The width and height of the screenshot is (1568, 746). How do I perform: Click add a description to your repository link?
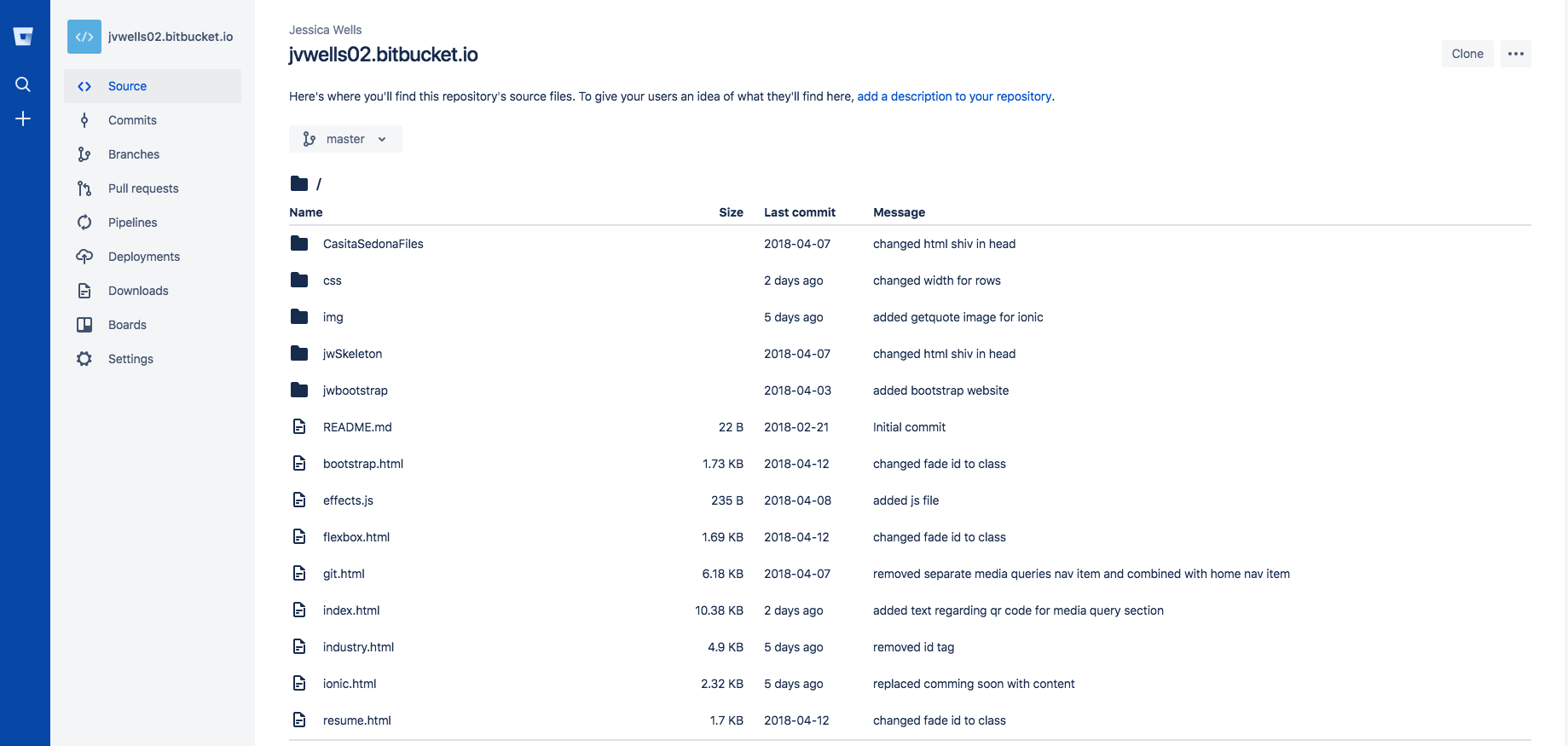pyautogui.click(x=954, y=96)
